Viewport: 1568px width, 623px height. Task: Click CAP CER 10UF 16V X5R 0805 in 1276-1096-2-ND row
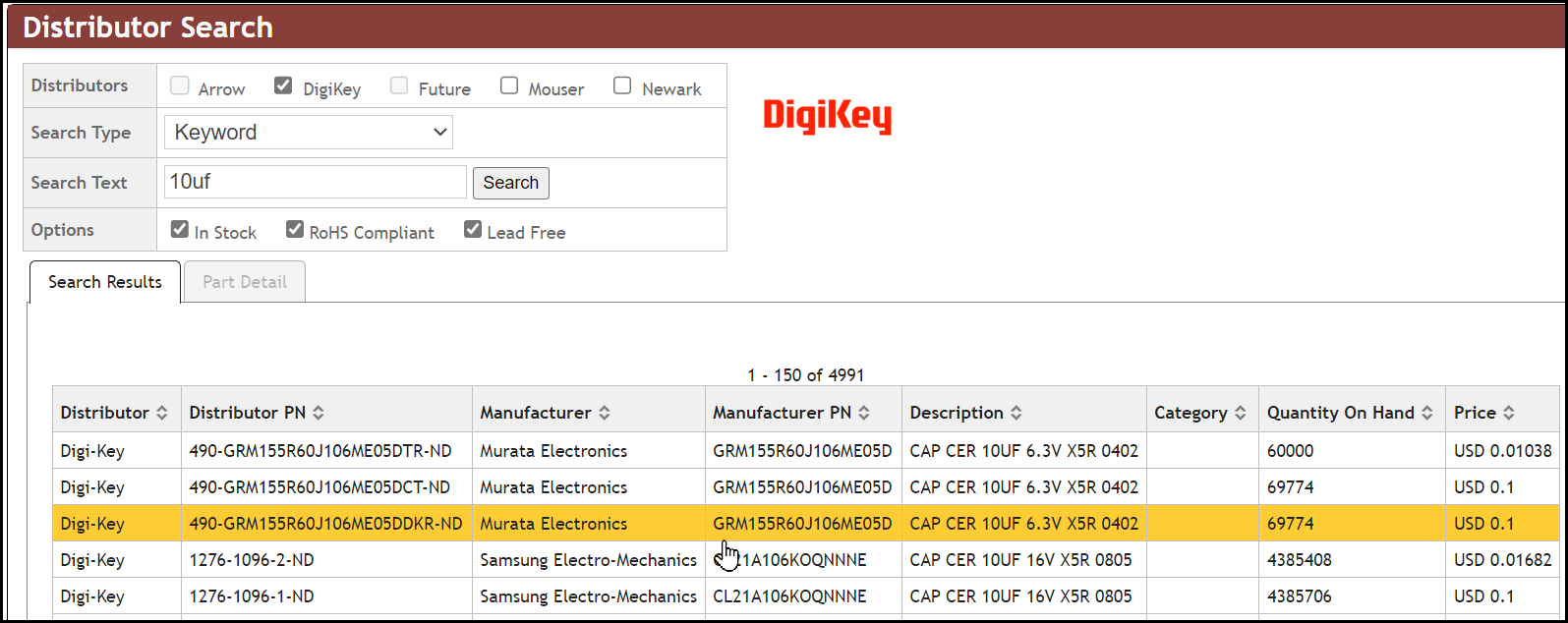pyautogui.click(x=1021, y=560)
